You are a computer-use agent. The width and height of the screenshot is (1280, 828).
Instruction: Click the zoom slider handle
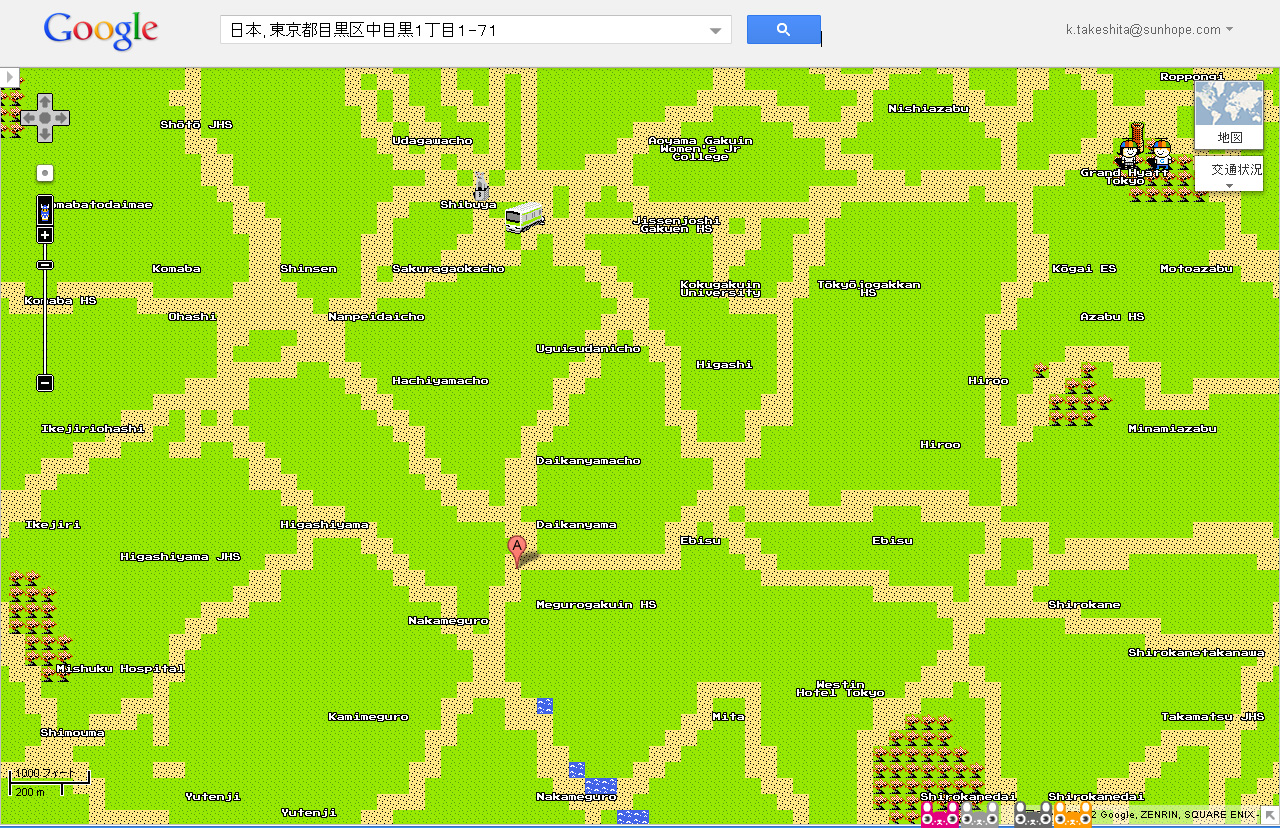point(45,265)
